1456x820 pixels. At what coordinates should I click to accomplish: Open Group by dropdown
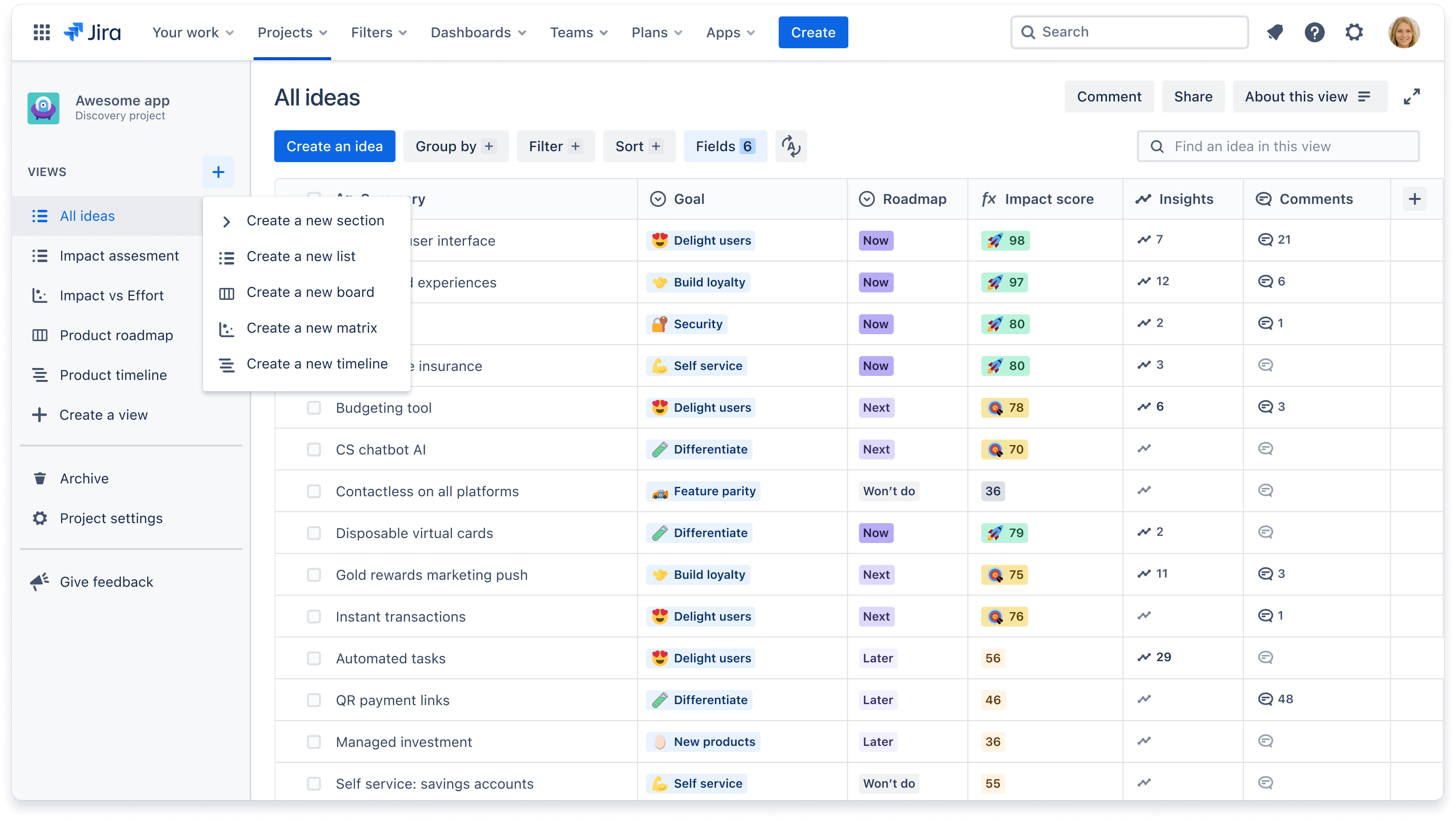coord(455,146)
